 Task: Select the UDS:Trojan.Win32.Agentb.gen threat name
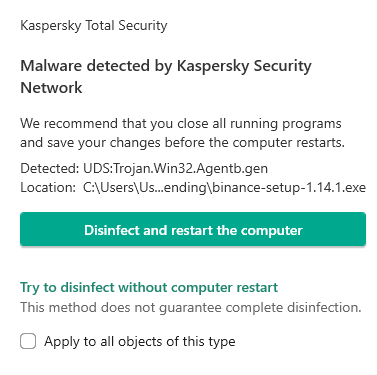175,168
